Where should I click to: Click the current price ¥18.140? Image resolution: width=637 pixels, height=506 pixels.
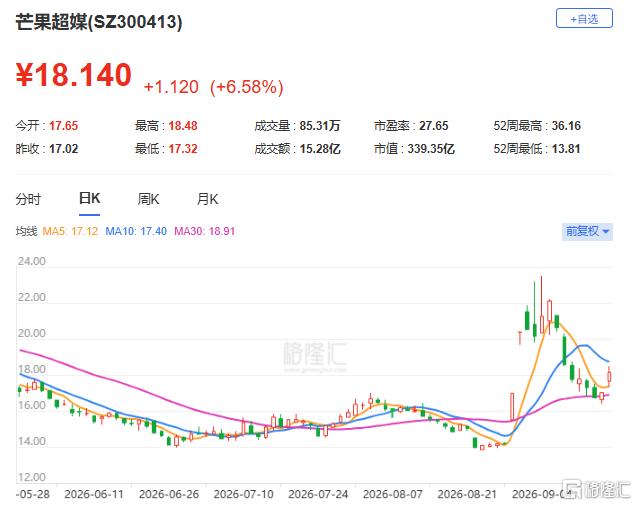coord(74,75)
